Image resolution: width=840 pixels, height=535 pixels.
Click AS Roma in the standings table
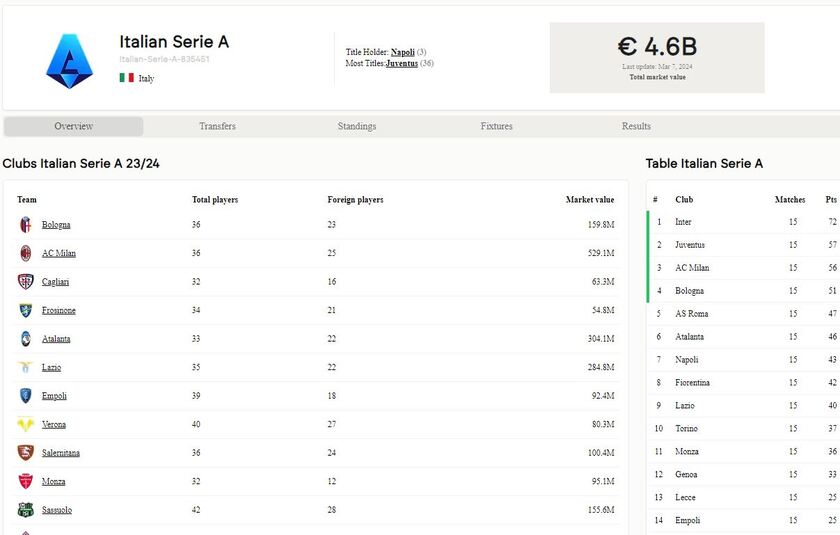[692, 314]
